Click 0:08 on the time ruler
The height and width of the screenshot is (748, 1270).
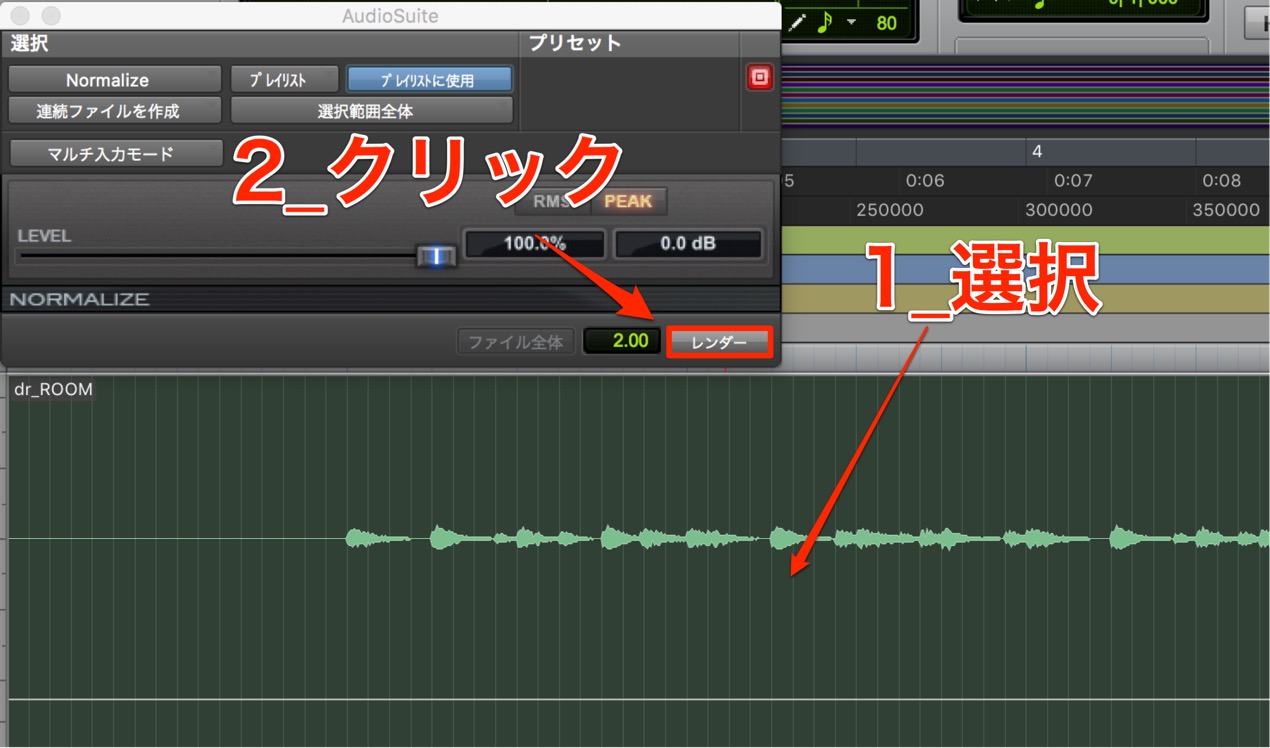tap(1221, 181)
